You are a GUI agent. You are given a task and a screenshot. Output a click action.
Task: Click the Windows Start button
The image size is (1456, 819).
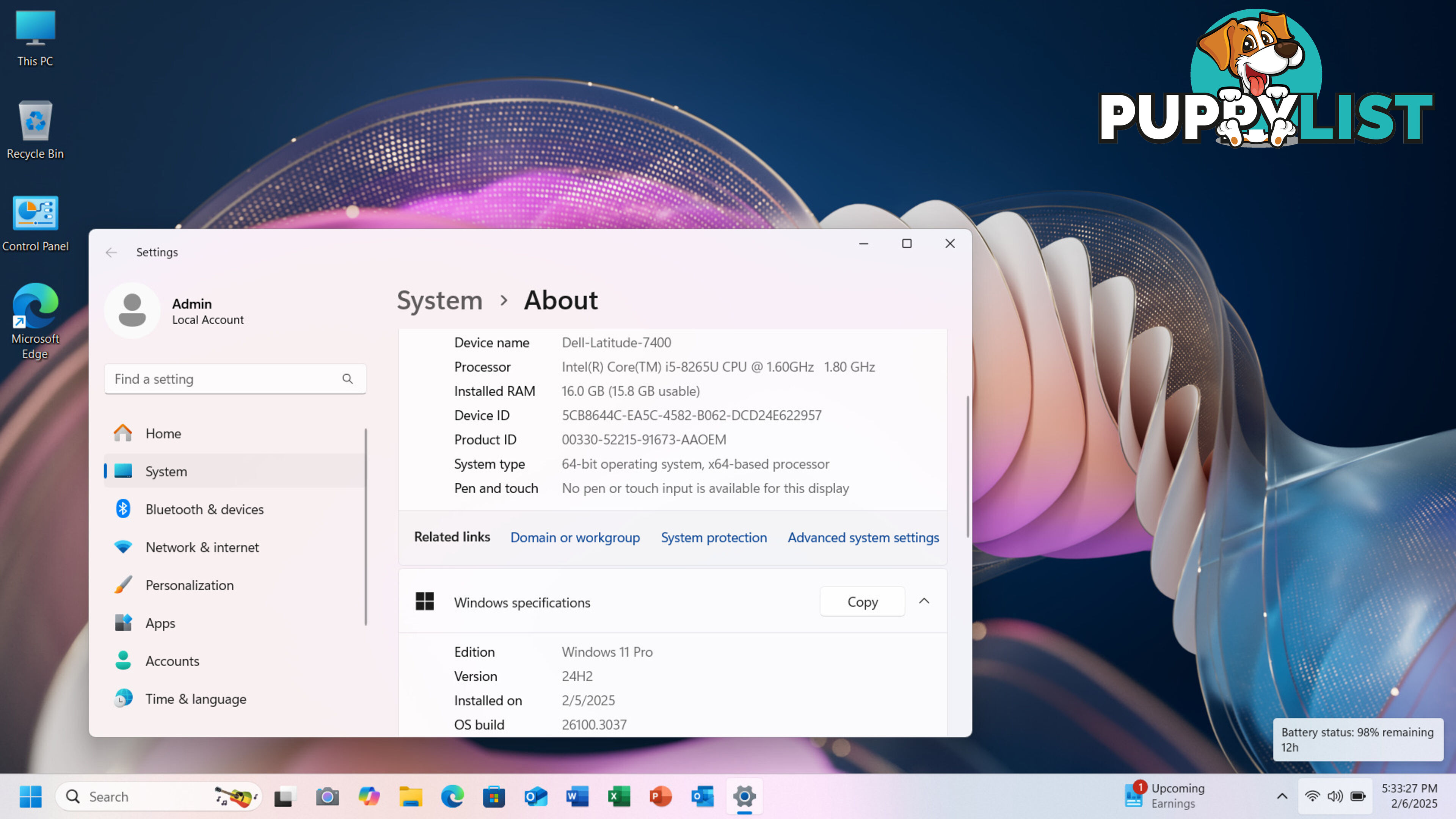(x=30, y=796)
